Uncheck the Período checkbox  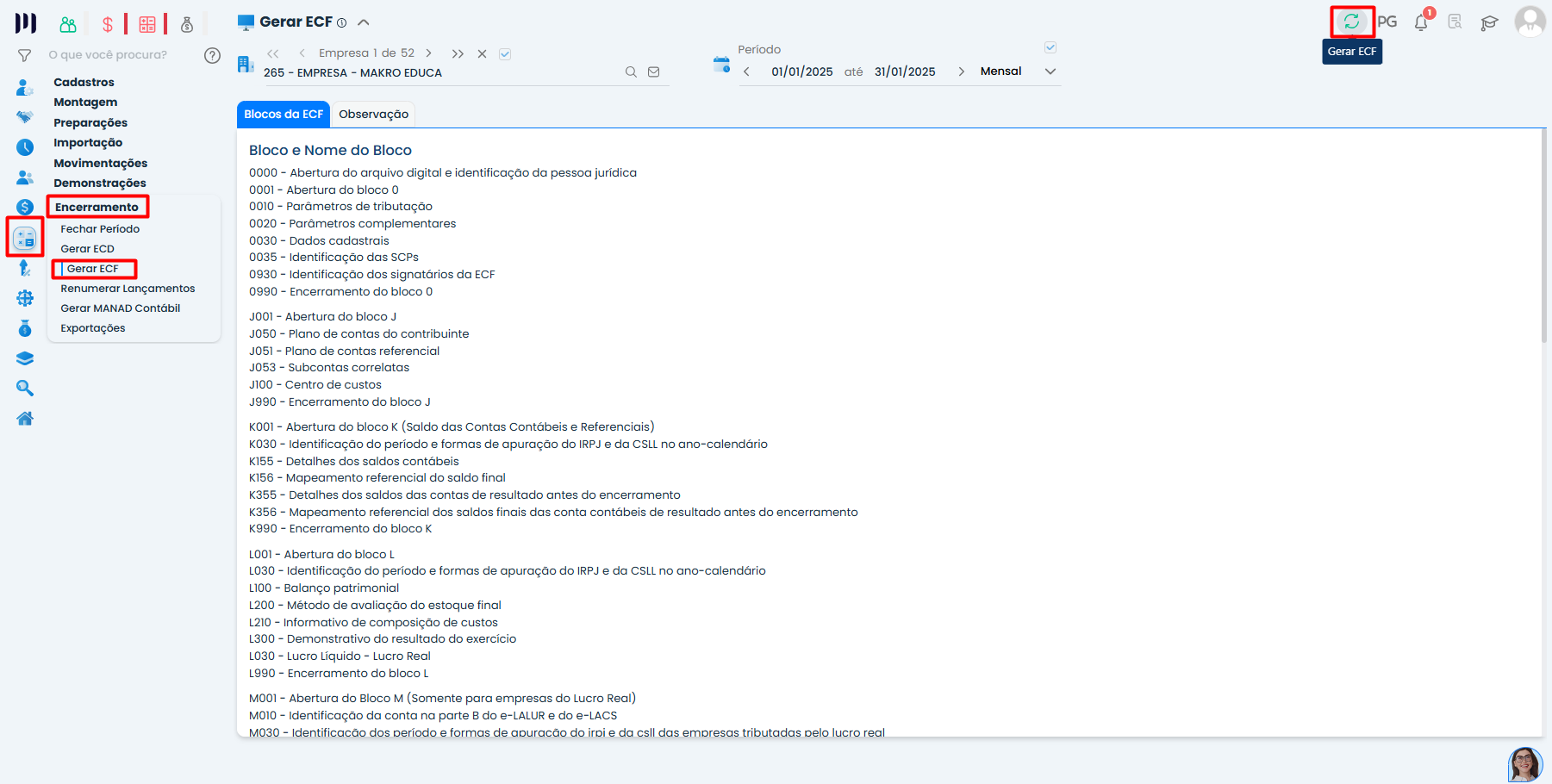coord(1050,47)
